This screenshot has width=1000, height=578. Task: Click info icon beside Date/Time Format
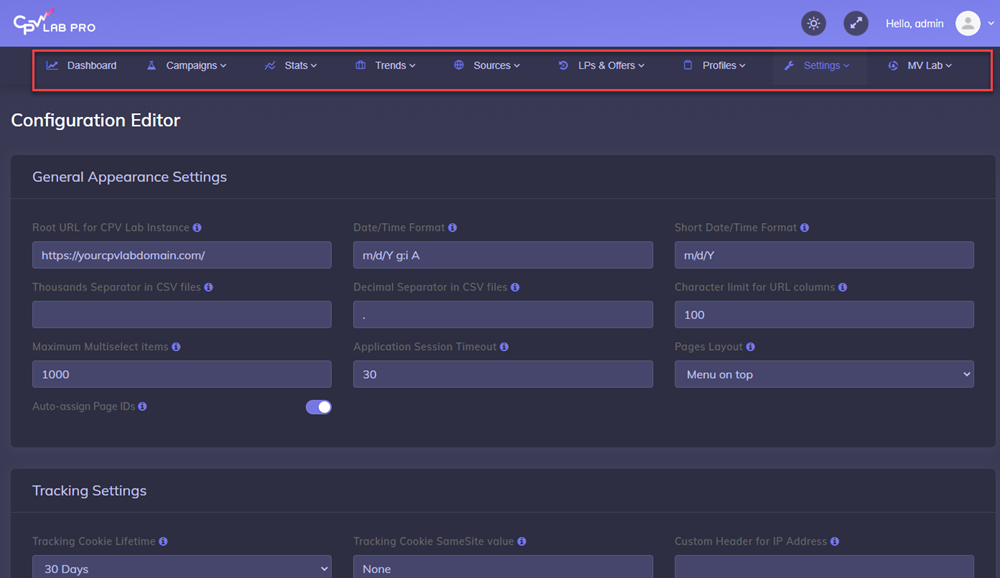(451, 227)
